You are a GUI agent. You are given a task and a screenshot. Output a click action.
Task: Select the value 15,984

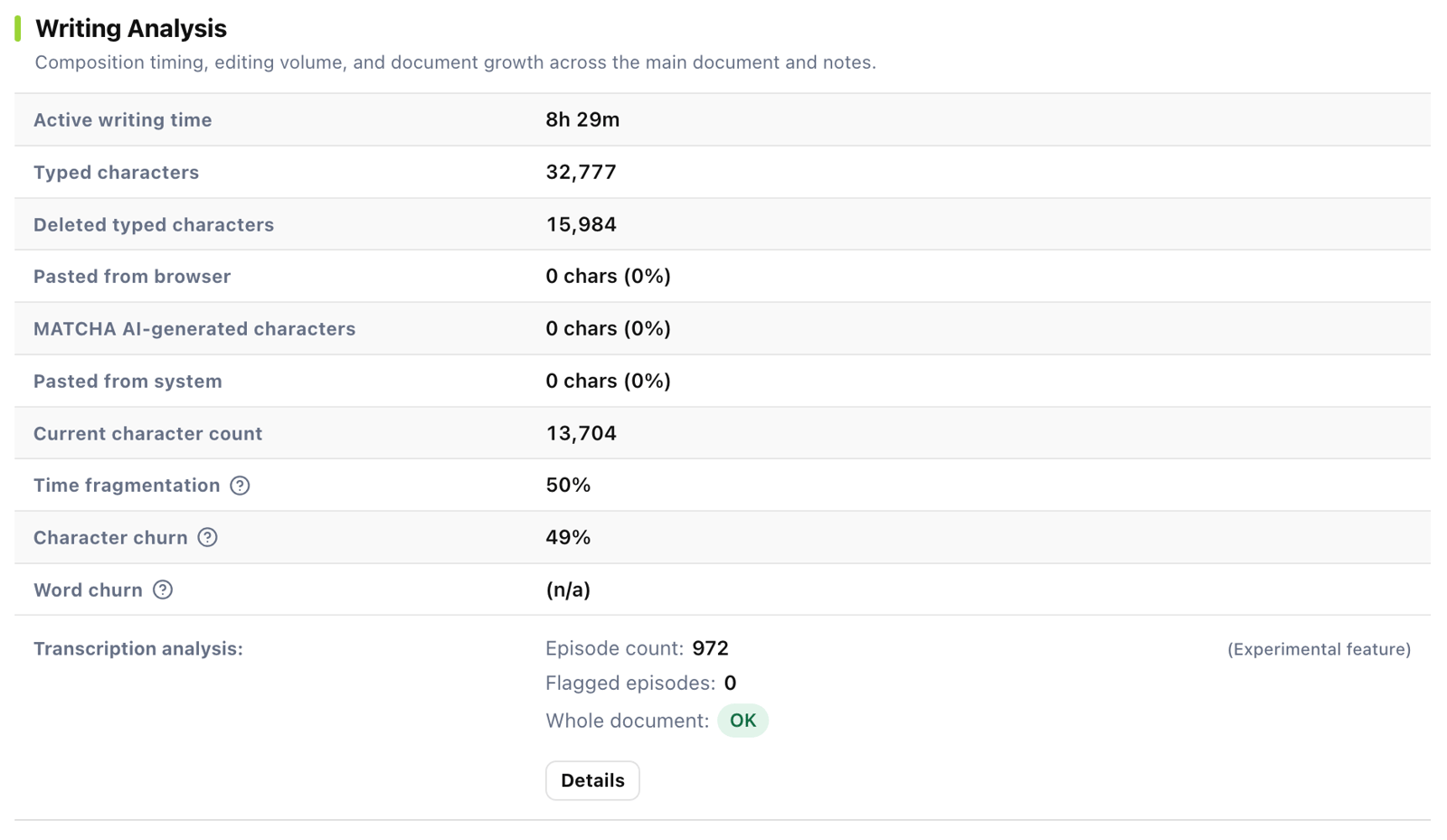(581, 225)
